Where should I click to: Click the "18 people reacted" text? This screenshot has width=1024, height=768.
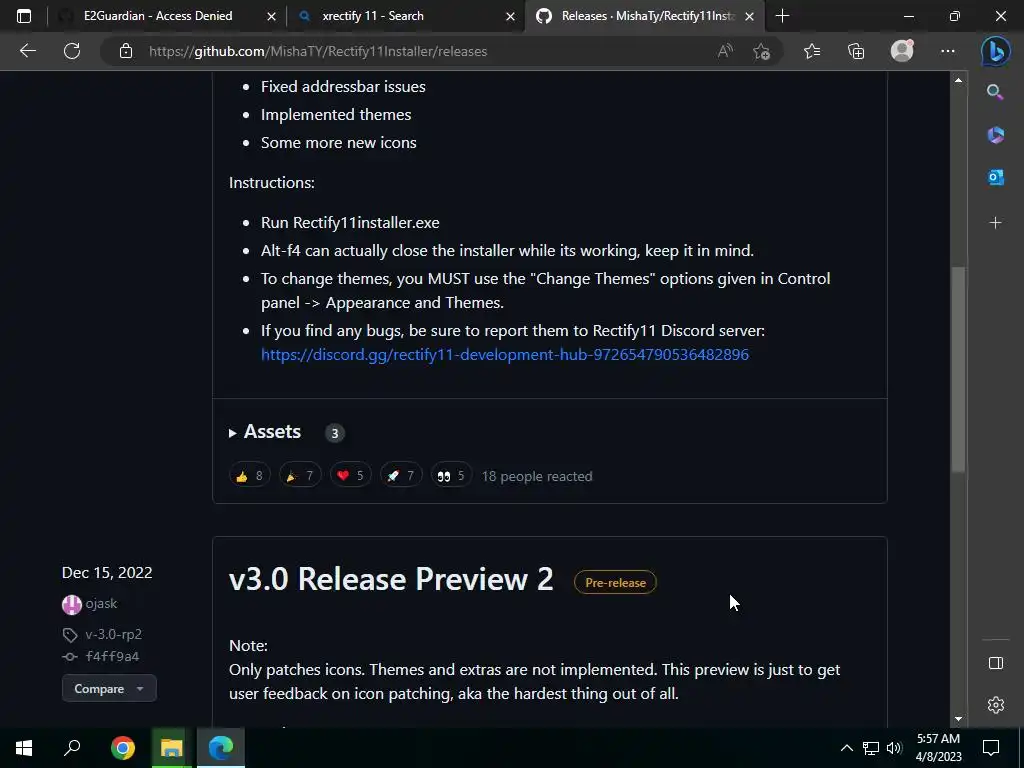point(537,476)
